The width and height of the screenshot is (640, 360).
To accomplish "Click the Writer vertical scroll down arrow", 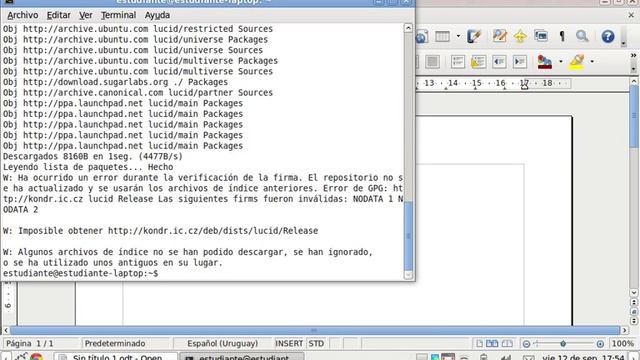I will tap(633, 293).
